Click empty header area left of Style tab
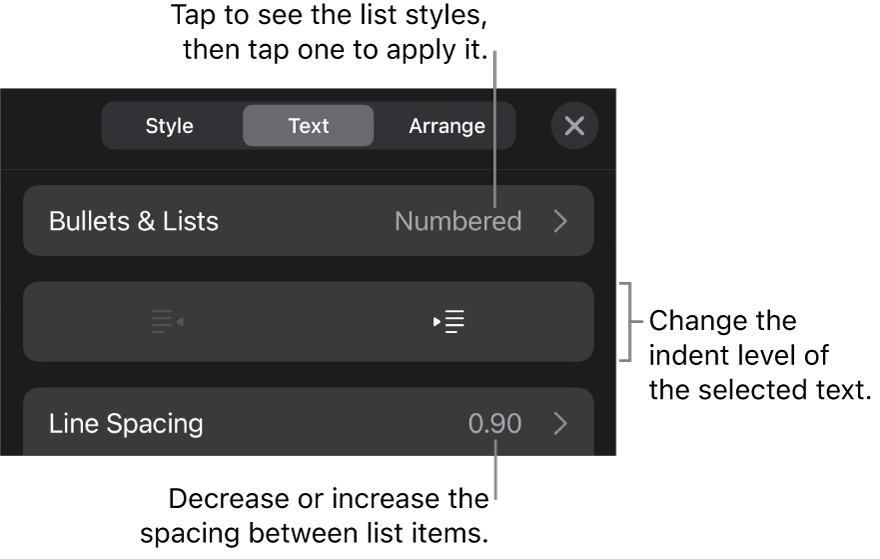This screenshot has width=880, height=559. click(x=50, y=126)
